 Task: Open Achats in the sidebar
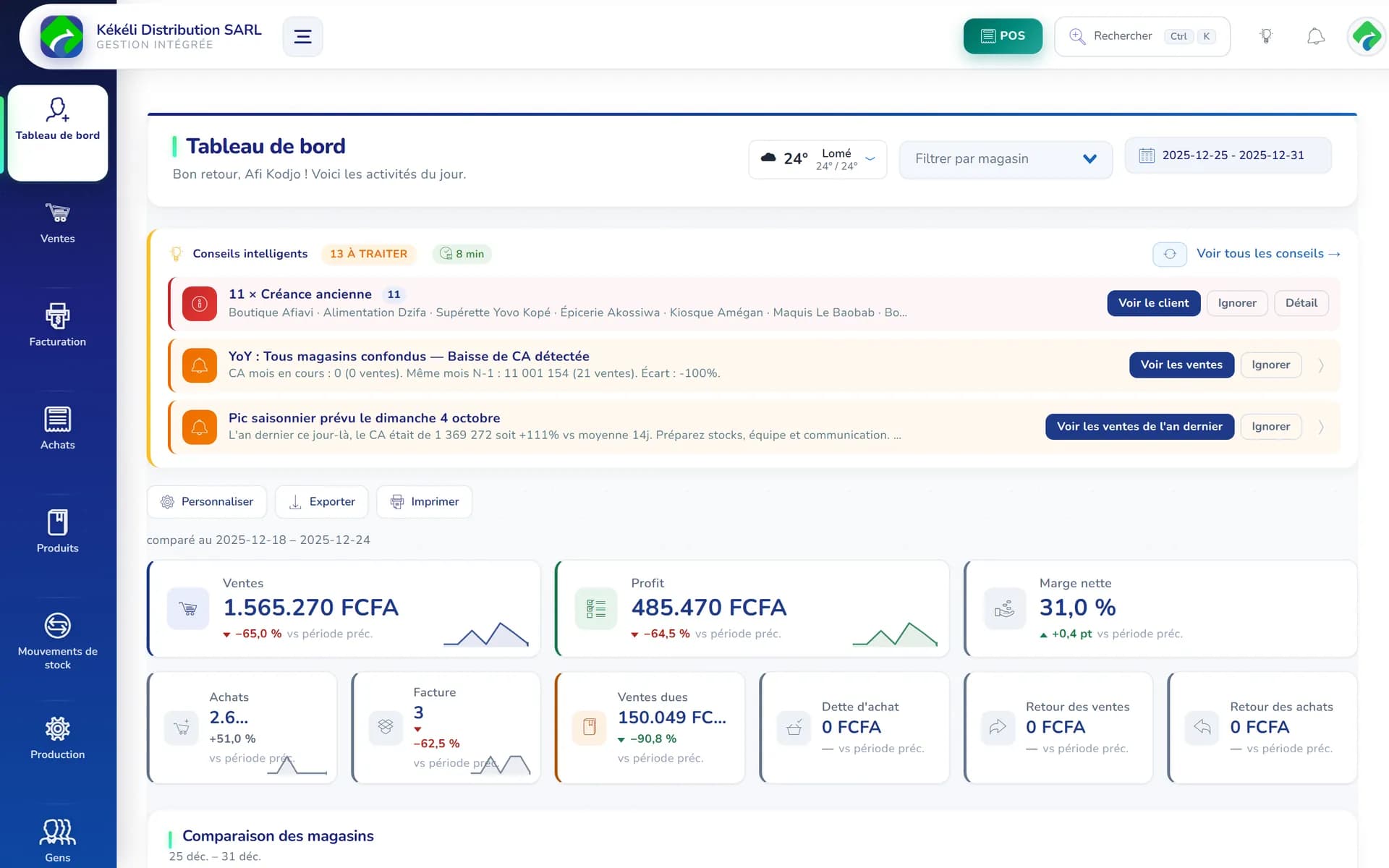pyautogui.click(x=58, y=430)
